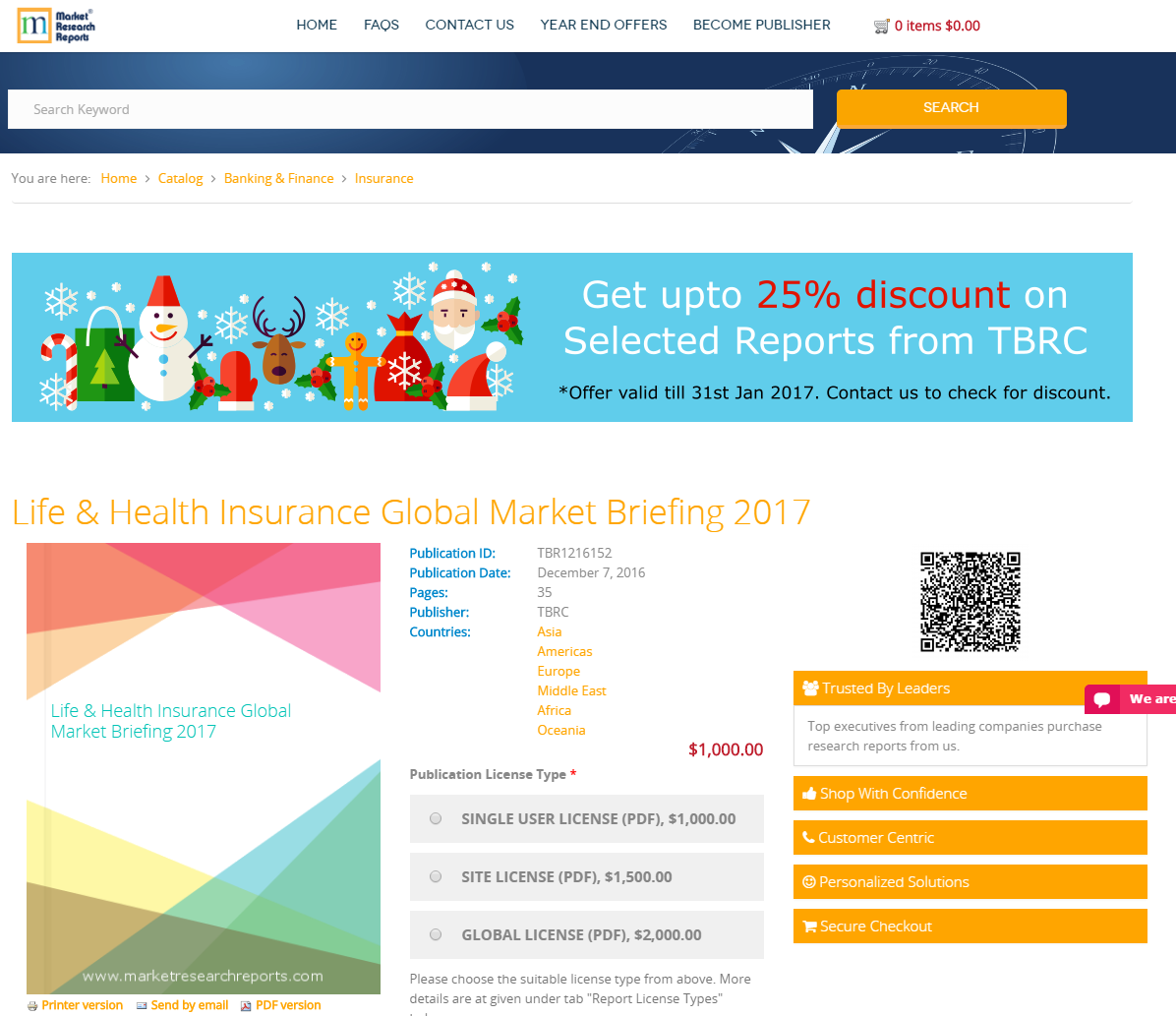Image resolution: width=1176 pixels, height=1016 pixels.
Task: Expand the Personalized Solutions panel
Action: 970,881
